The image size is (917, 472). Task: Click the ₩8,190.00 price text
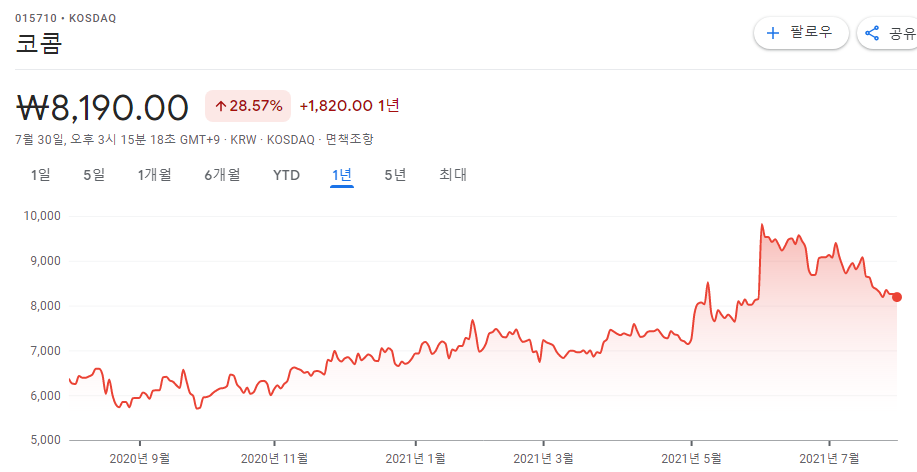point(102,107)
